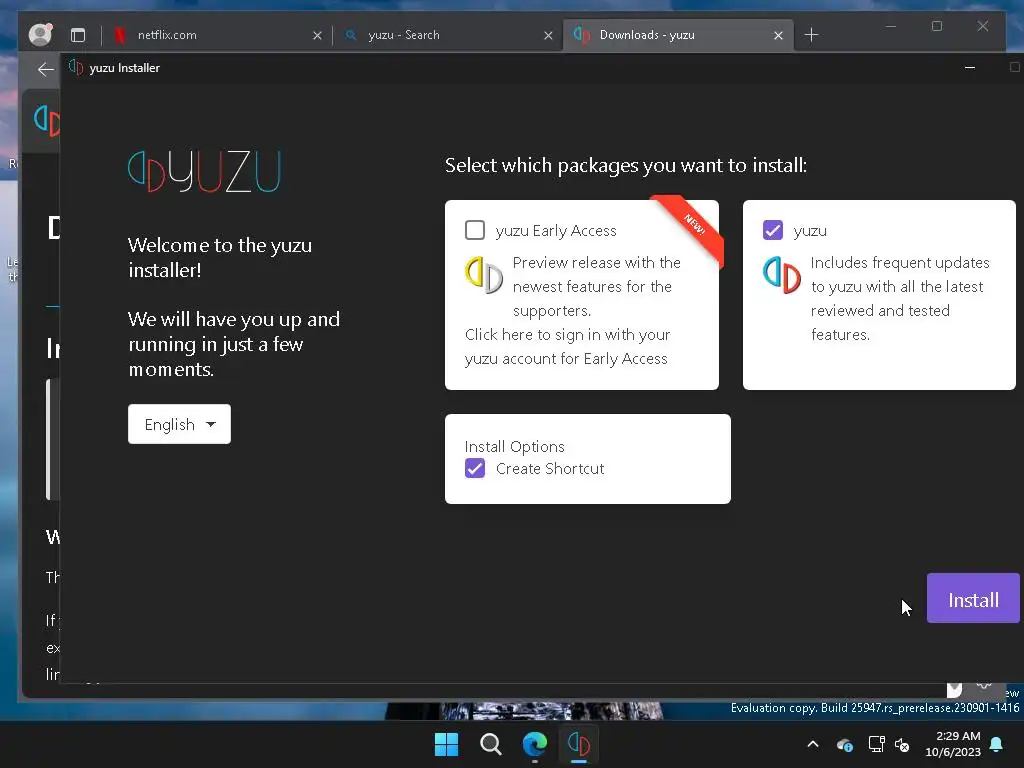1024x768 pixels.
Task: Click the Install button
Action: point(973,599)
